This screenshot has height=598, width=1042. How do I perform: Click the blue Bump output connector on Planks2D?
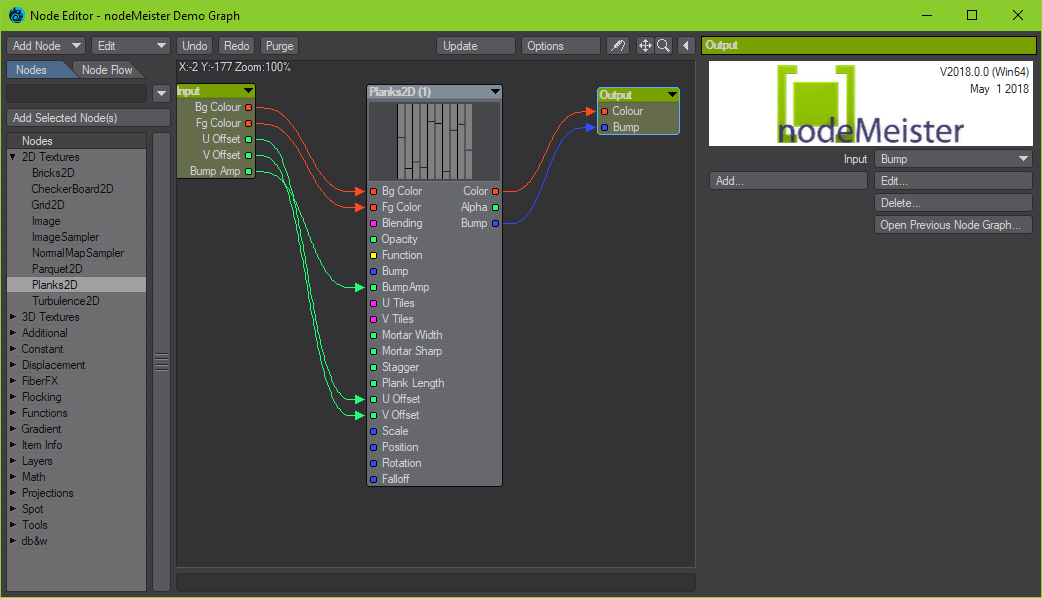[496, 223]
